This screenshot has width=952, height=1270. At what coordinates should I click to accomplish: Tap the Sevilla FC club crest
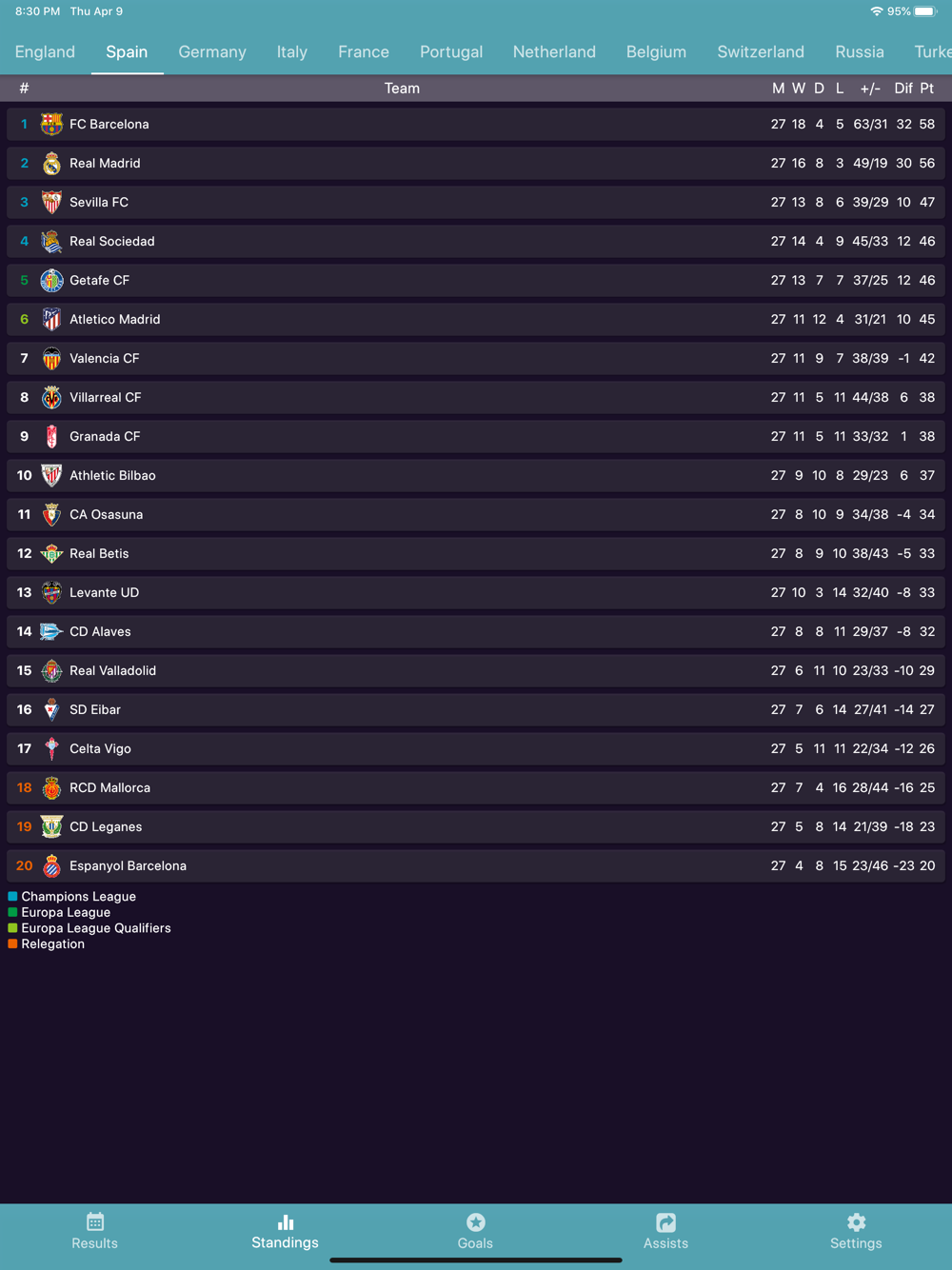pyautogui.click(x=51, y=202)
